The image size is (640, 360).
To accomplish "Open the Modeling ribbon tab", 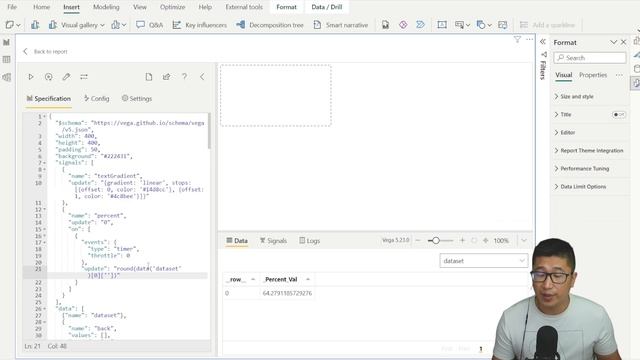I will tap(106, 7).
